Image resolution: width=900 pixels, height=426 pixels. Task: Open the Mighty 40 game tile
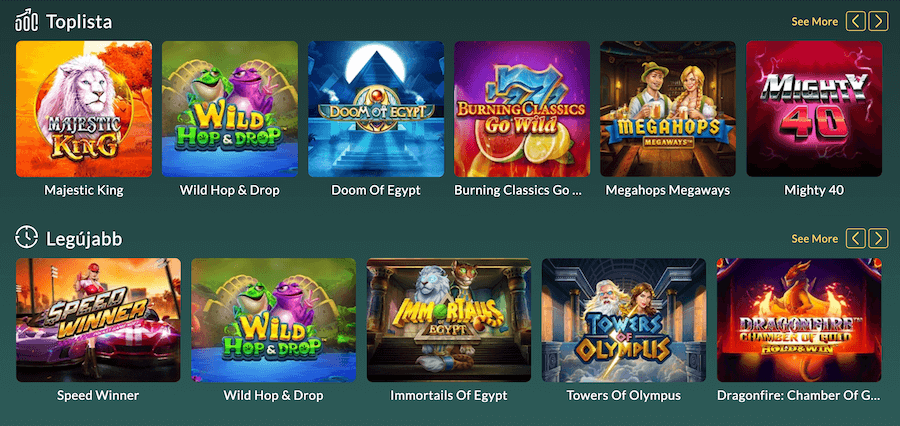pos(814,109)
